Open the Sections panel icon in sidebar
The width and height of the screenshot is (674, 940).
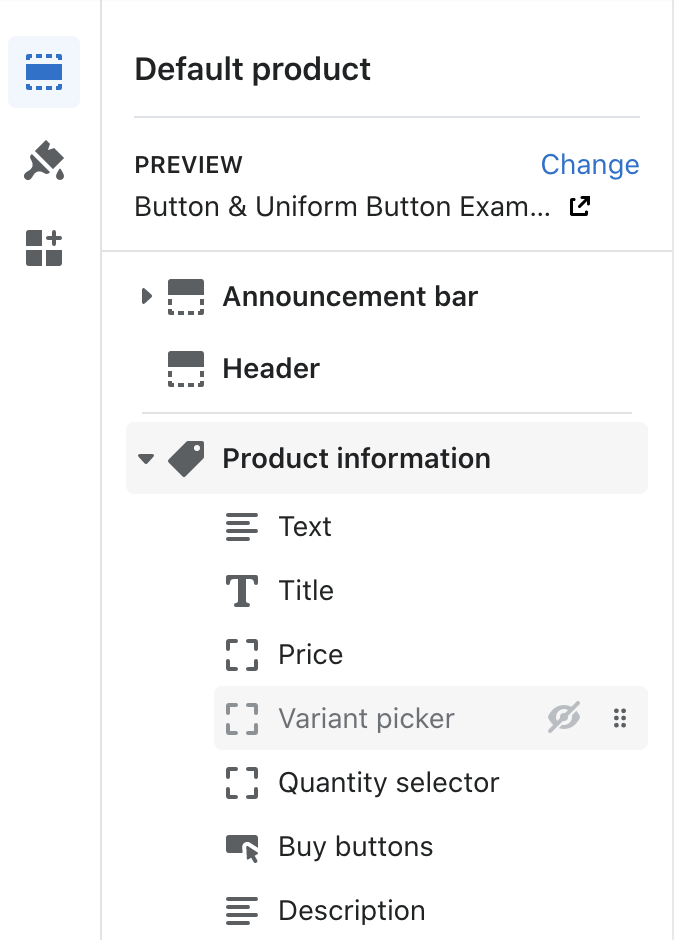tap(44, 72)
